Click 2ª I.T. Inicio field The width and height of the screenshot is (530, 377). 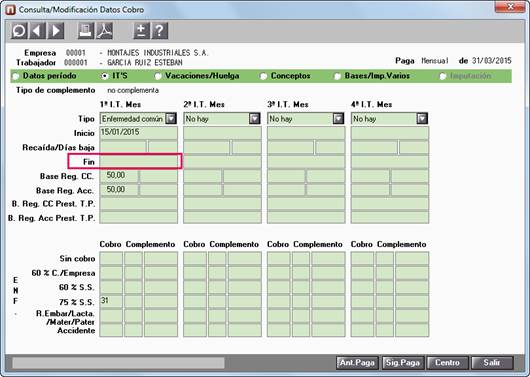coord(222,133)
